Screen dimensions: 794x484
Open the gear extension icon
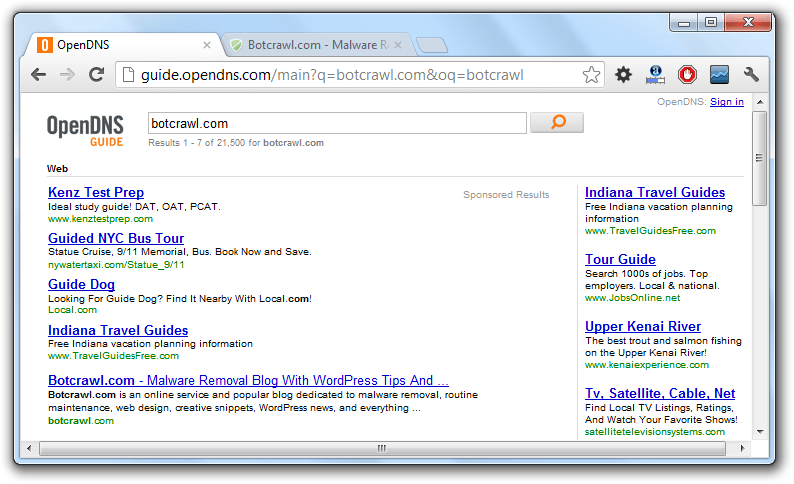(623, 75)
